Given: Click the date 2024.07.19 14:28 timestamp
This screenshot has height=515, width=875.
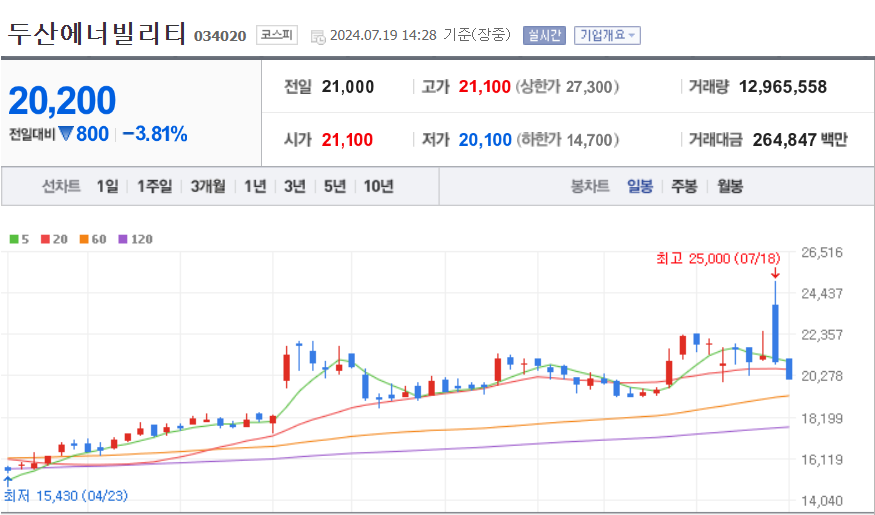Looking at the screenshot, I should (383, 35).
